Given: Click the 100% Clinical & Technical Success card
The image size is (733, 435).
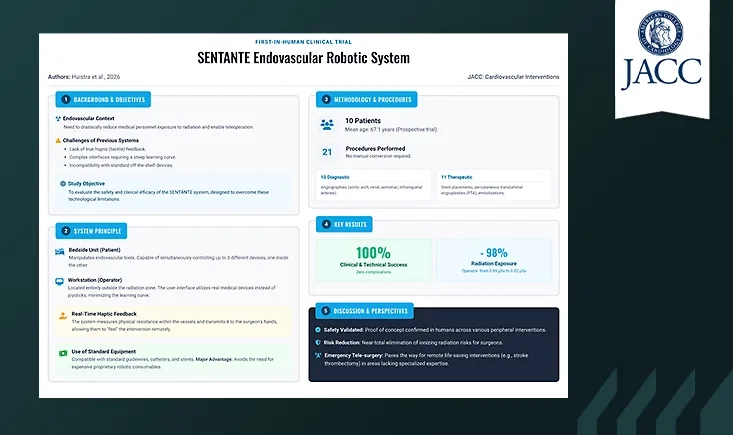Looking at the screenshot, I should [374, 260].
